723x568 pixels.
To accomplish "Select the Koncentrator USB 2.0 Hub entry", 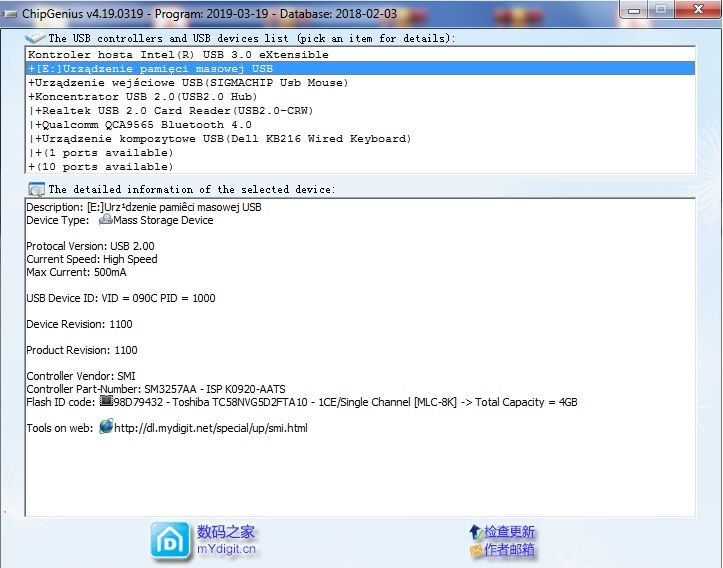I will [360, 97].
